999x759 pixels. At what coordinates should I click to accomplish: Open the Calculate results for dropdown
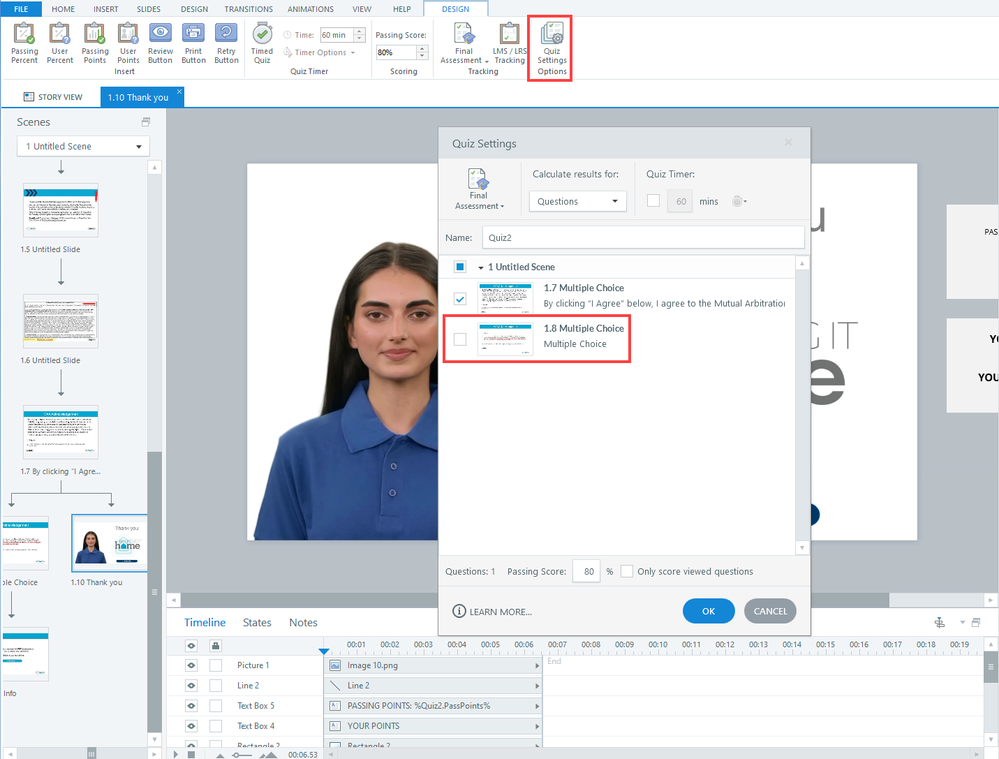(578, 201)
